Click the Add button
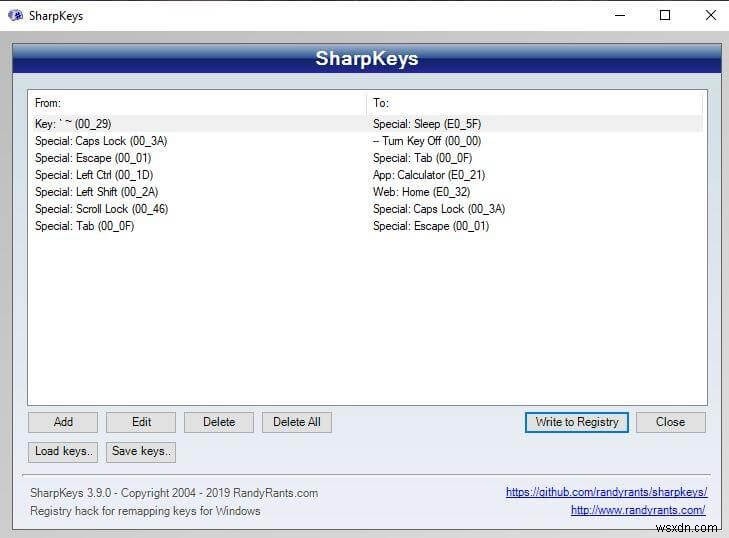The width and height of the screenshot is (729, 538). point(63,422)
